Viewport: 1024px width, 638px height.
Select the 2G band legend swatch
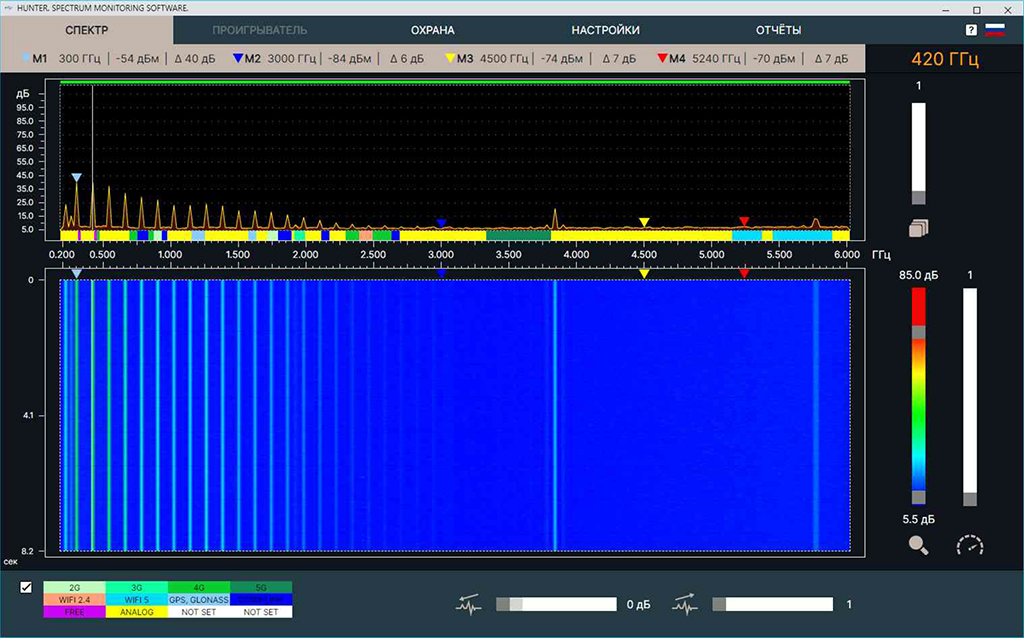74,588
